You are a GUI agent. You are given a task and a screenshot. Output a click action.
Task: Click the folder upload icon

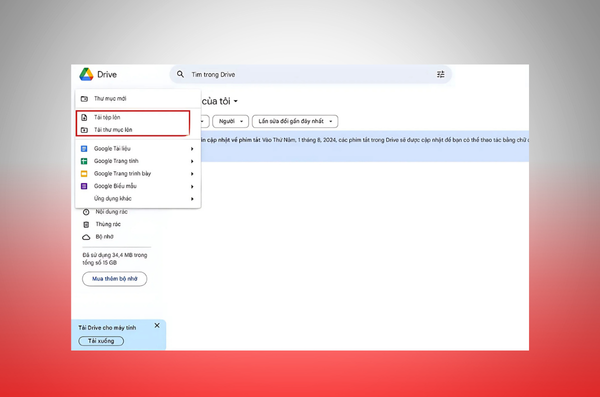click(84, 130)
